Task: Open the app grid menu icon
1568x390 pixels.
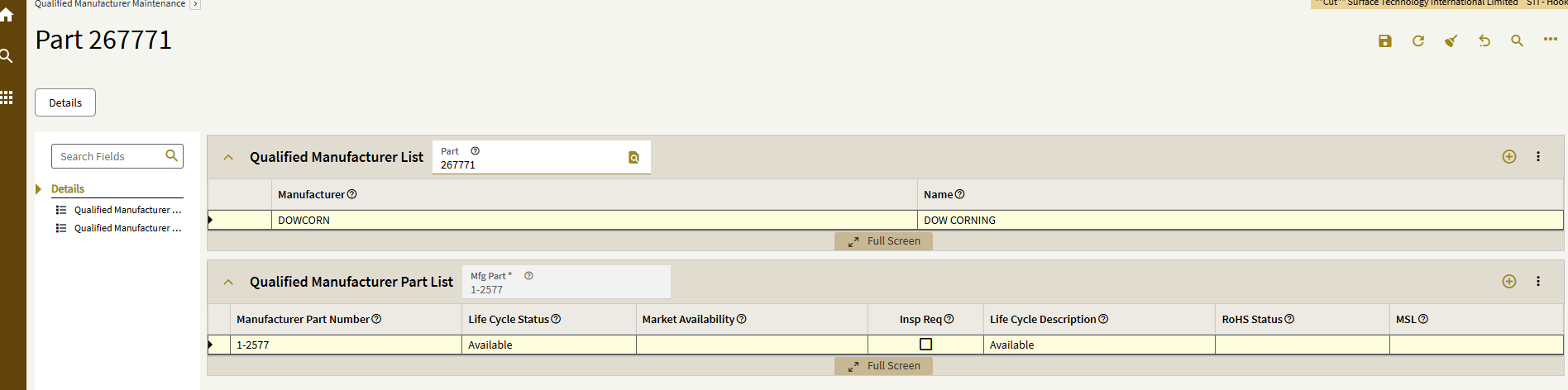Action: click(7, 97)
